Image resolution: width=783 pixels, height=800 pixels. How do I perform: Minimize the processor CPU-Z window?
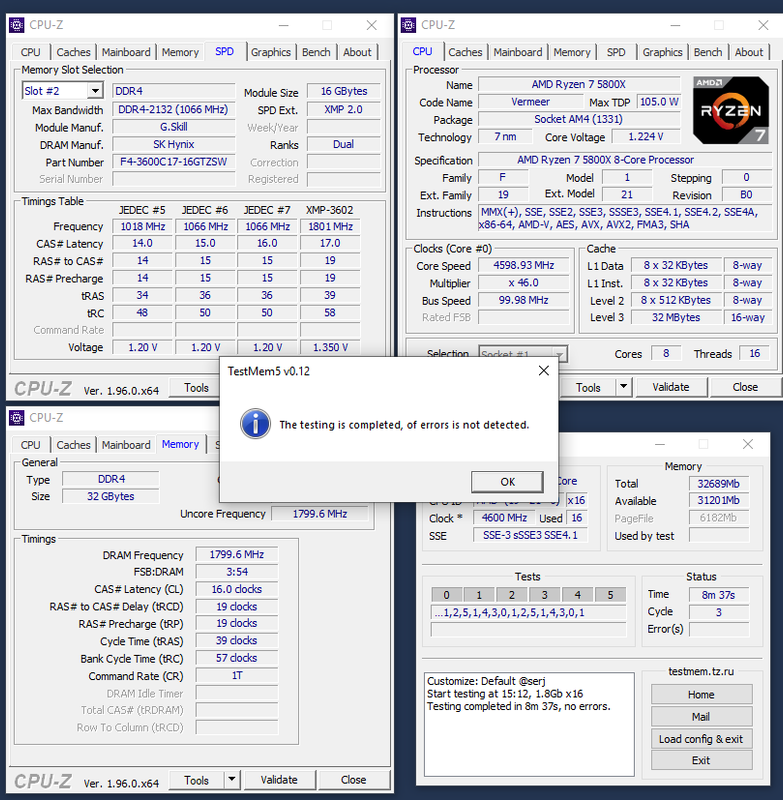pyautogui.click(x=675, y=25)
